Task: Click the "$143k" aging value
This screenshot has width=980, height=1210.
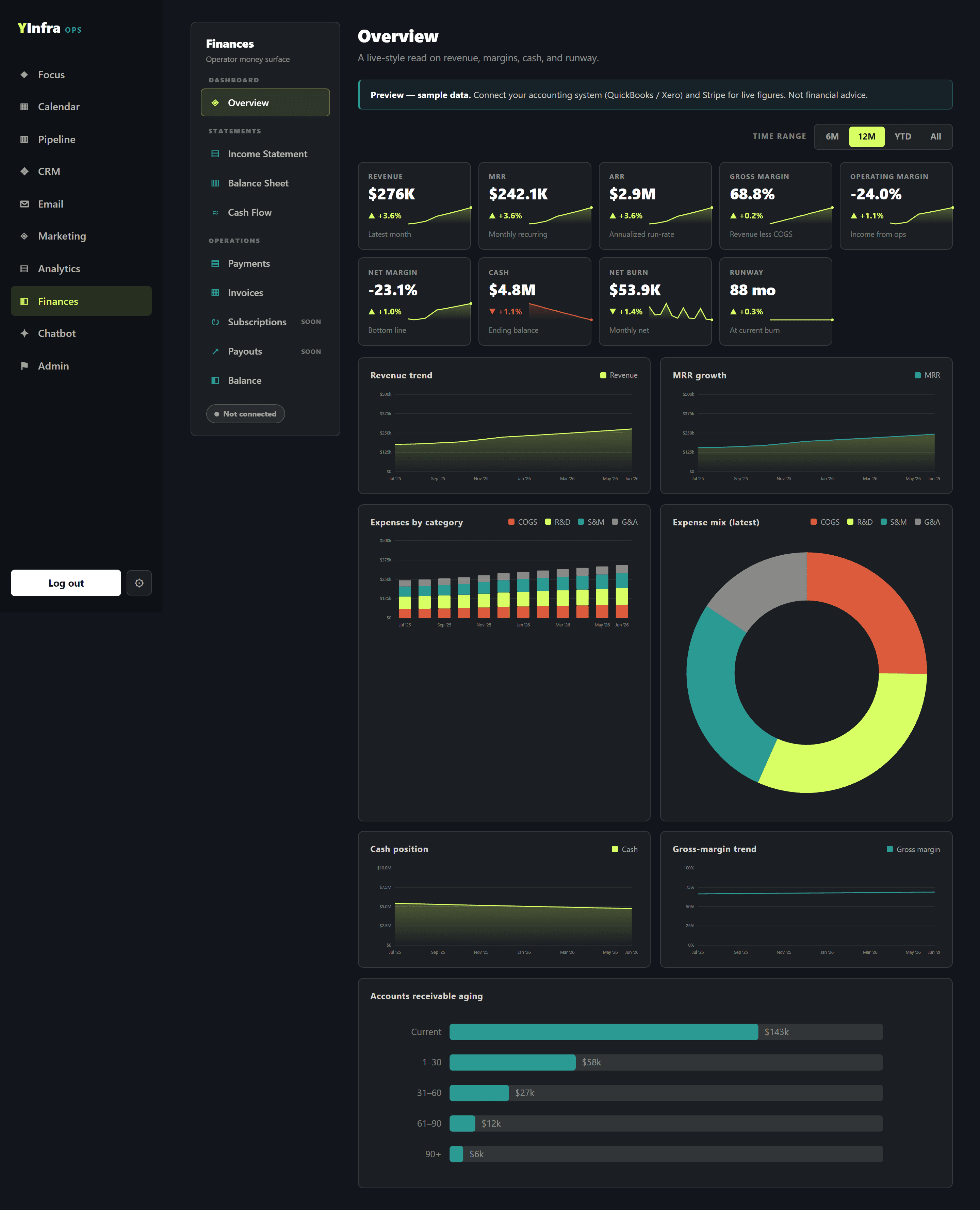Action: tap(776, 1032)
